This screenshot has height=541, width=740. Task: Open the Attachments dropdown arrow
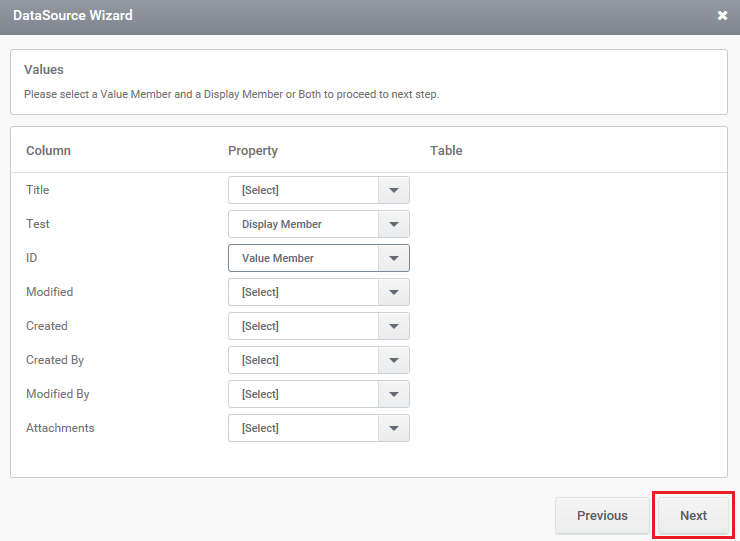click(x=394, y=428)
